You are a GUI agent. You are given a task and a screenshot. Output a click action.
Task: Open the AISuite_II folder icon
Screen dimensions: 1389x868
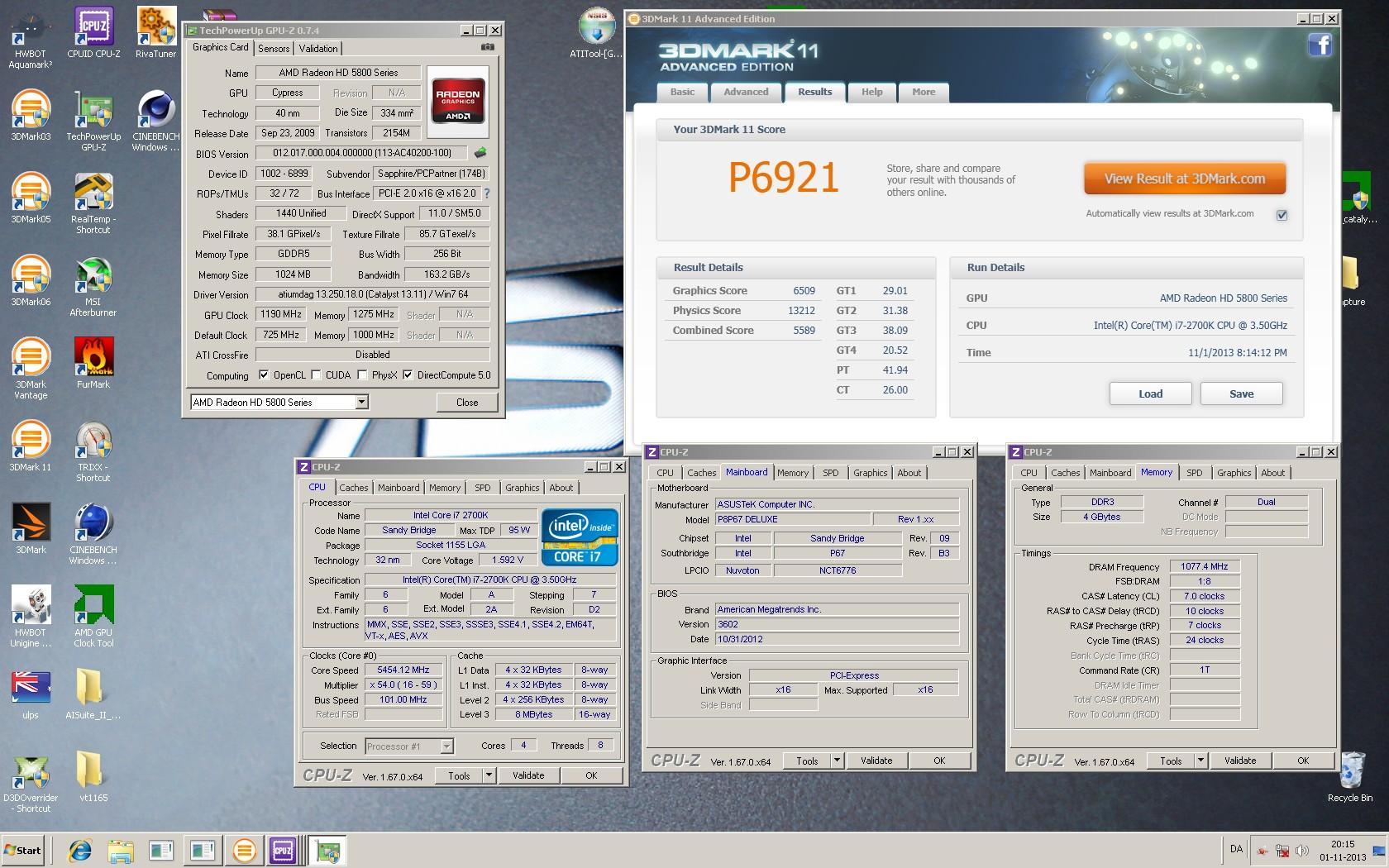[92, 694]
